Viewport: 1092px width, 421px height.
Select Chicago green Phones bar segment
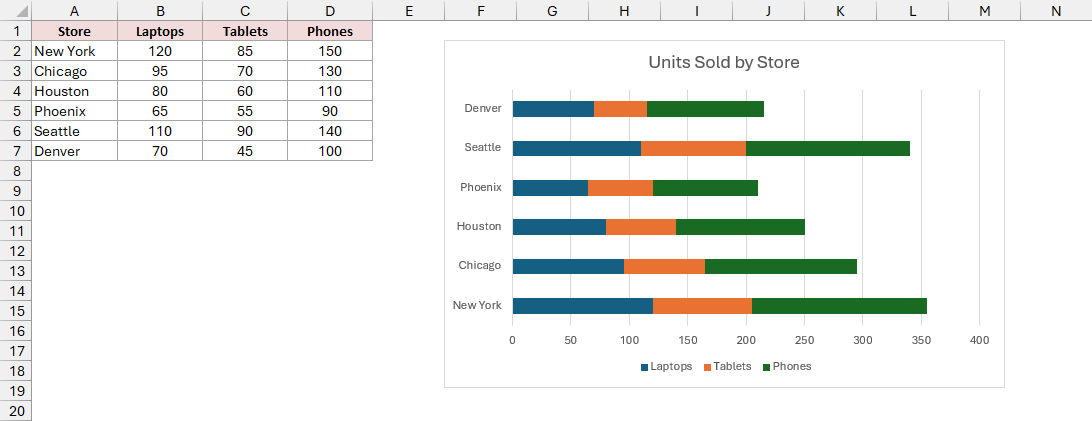point(781,267)
